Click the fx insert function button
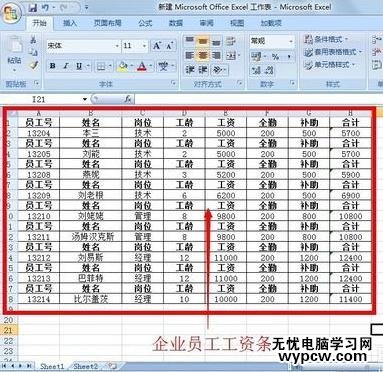The image size is (383, 372). pyautogui.click(x=127, y=99)
